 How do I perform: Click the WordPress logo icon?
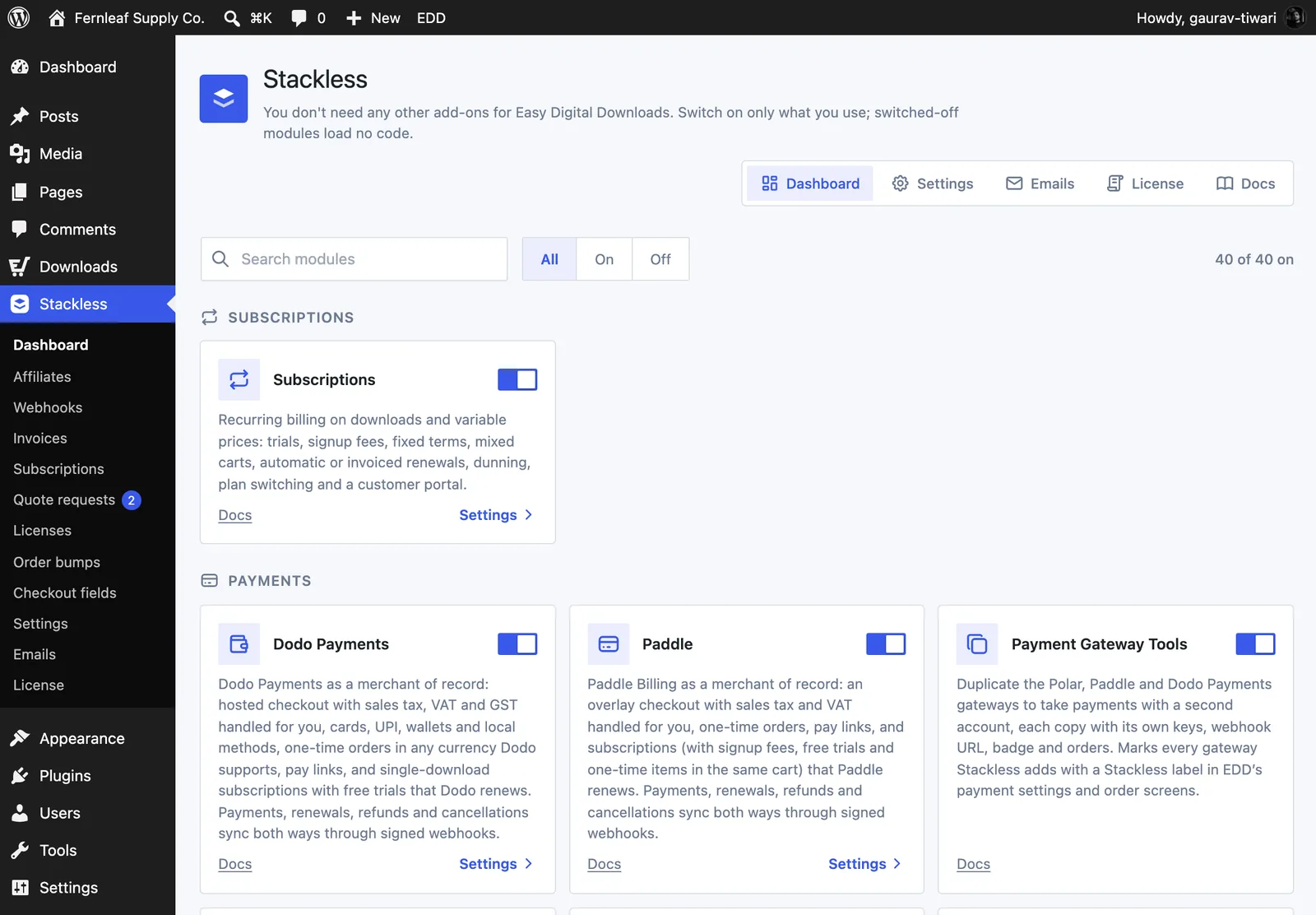19,17
